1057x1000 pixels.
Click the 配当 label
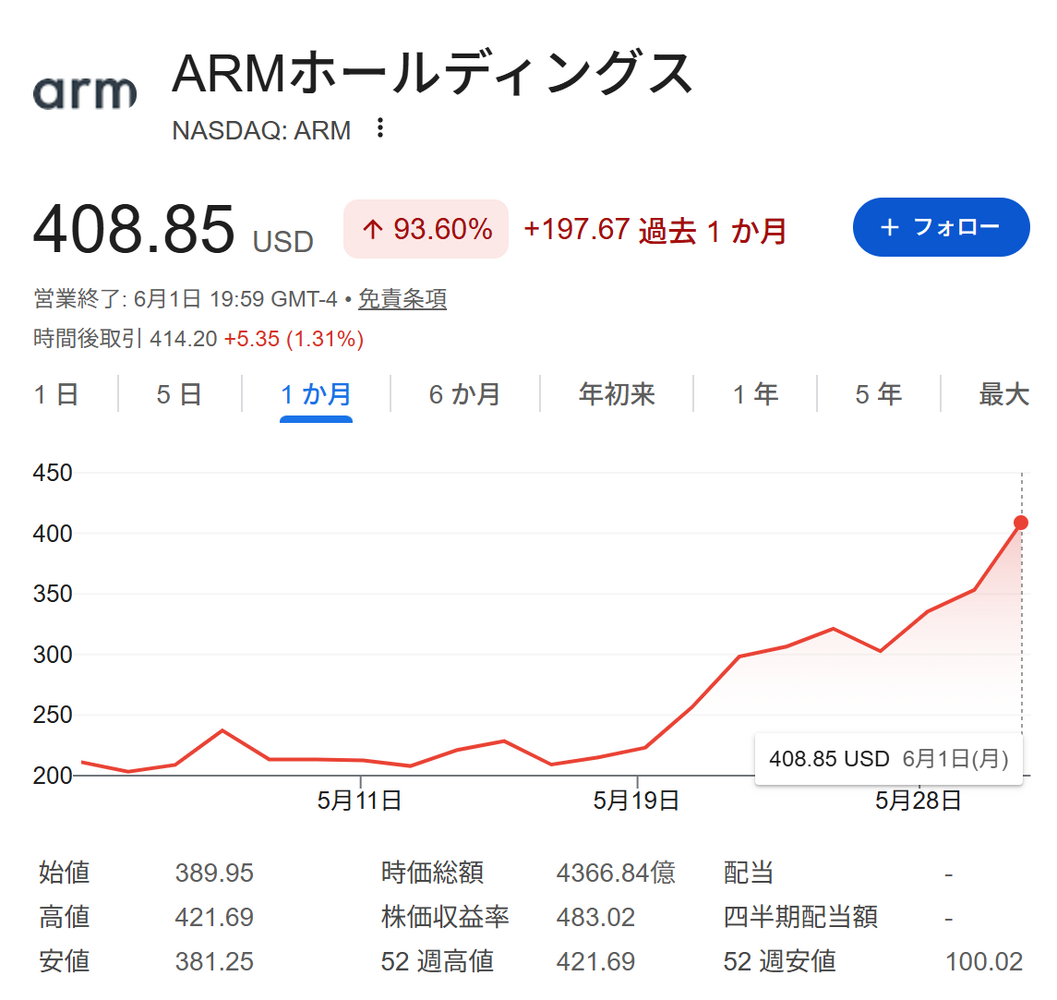(x=748, y=873)
